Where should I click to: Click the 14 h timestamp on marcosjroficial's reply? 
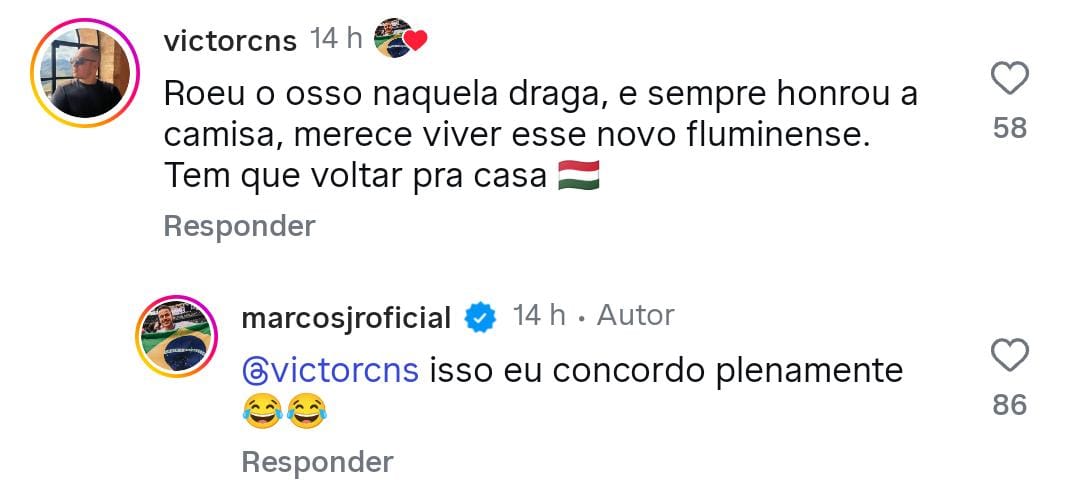tap(539, 317)
